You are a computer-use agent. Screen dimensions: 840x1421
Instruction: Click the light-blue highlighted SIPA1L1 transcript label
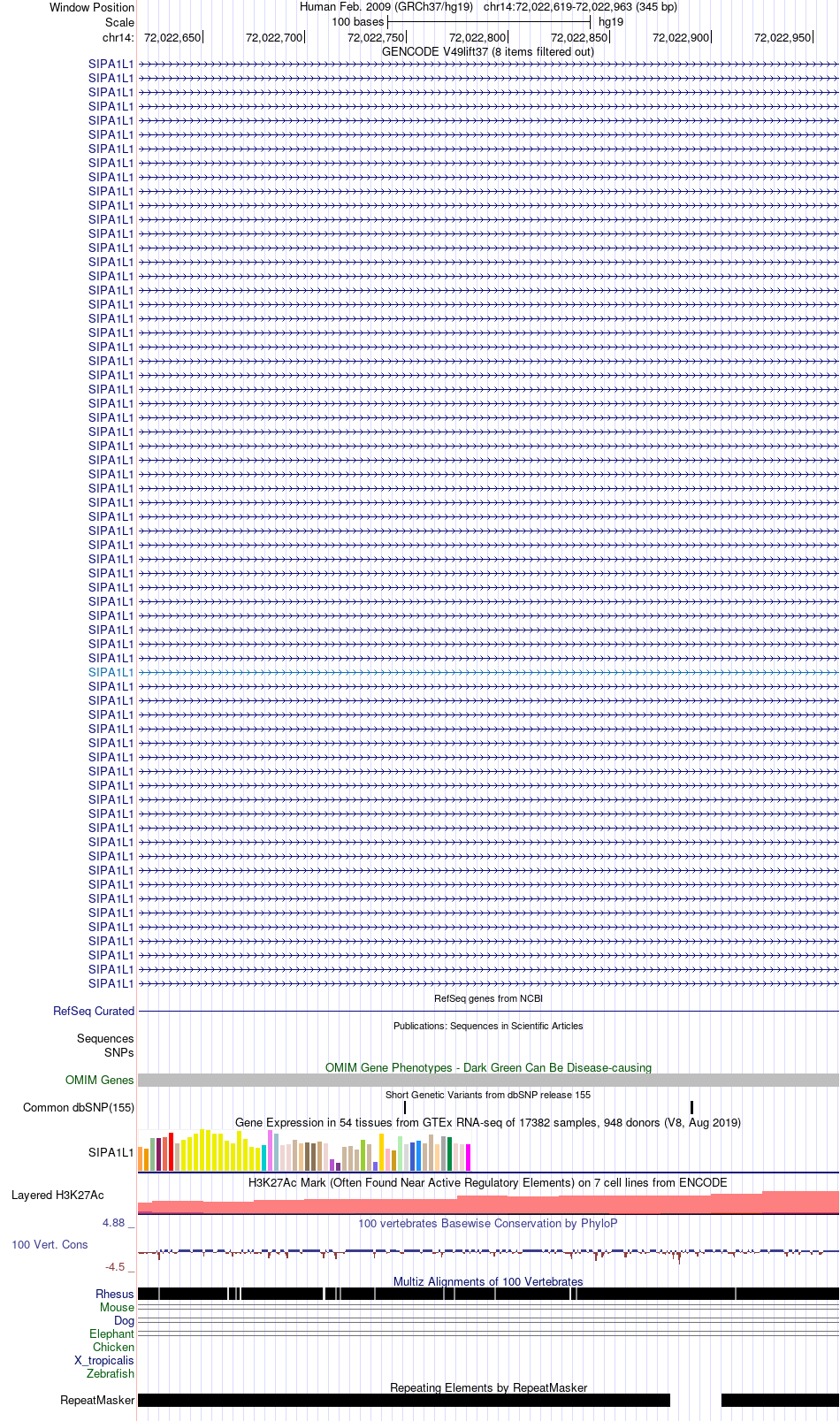(111, 672)
